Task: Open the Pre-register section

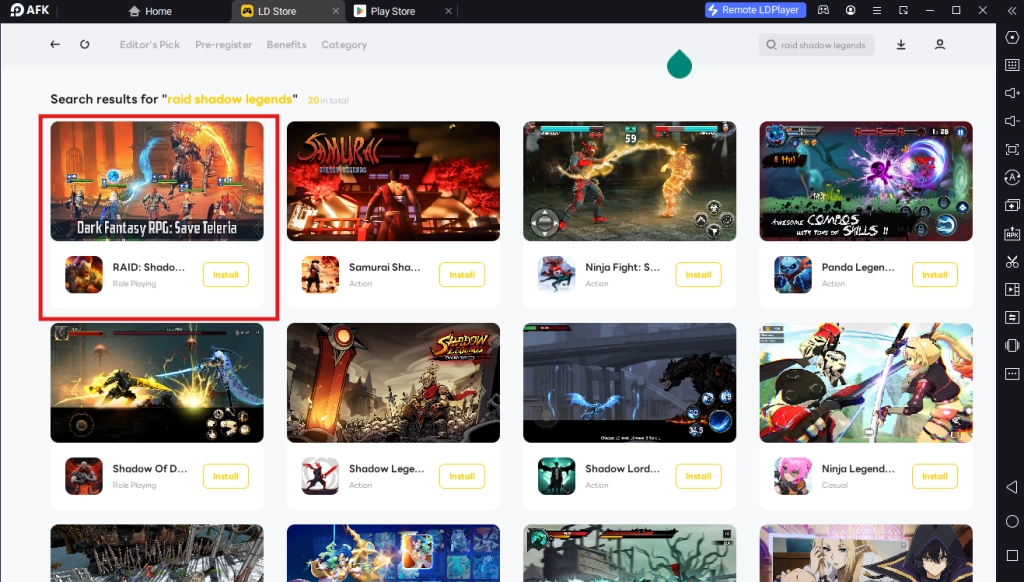Action: 223,44
